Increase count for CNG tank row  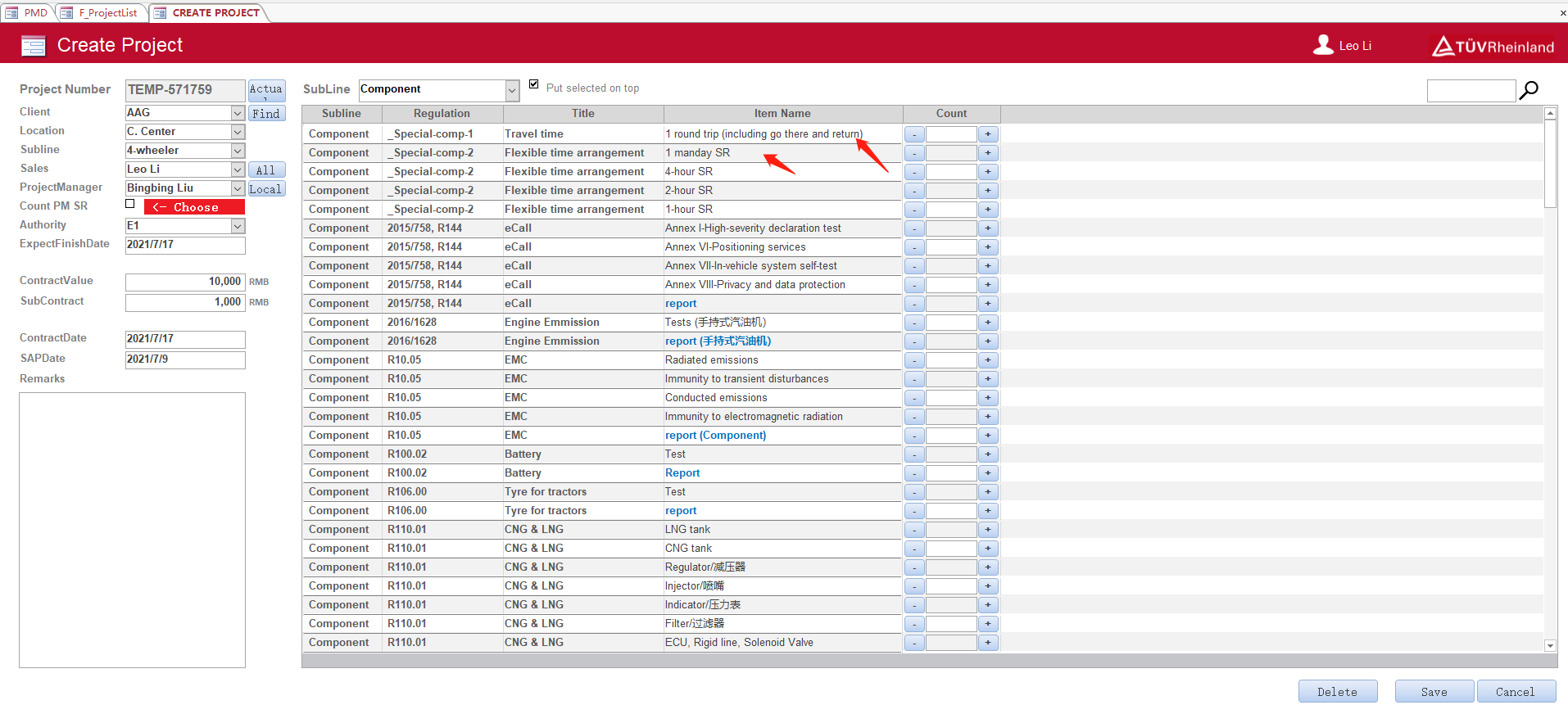point(988,549)
